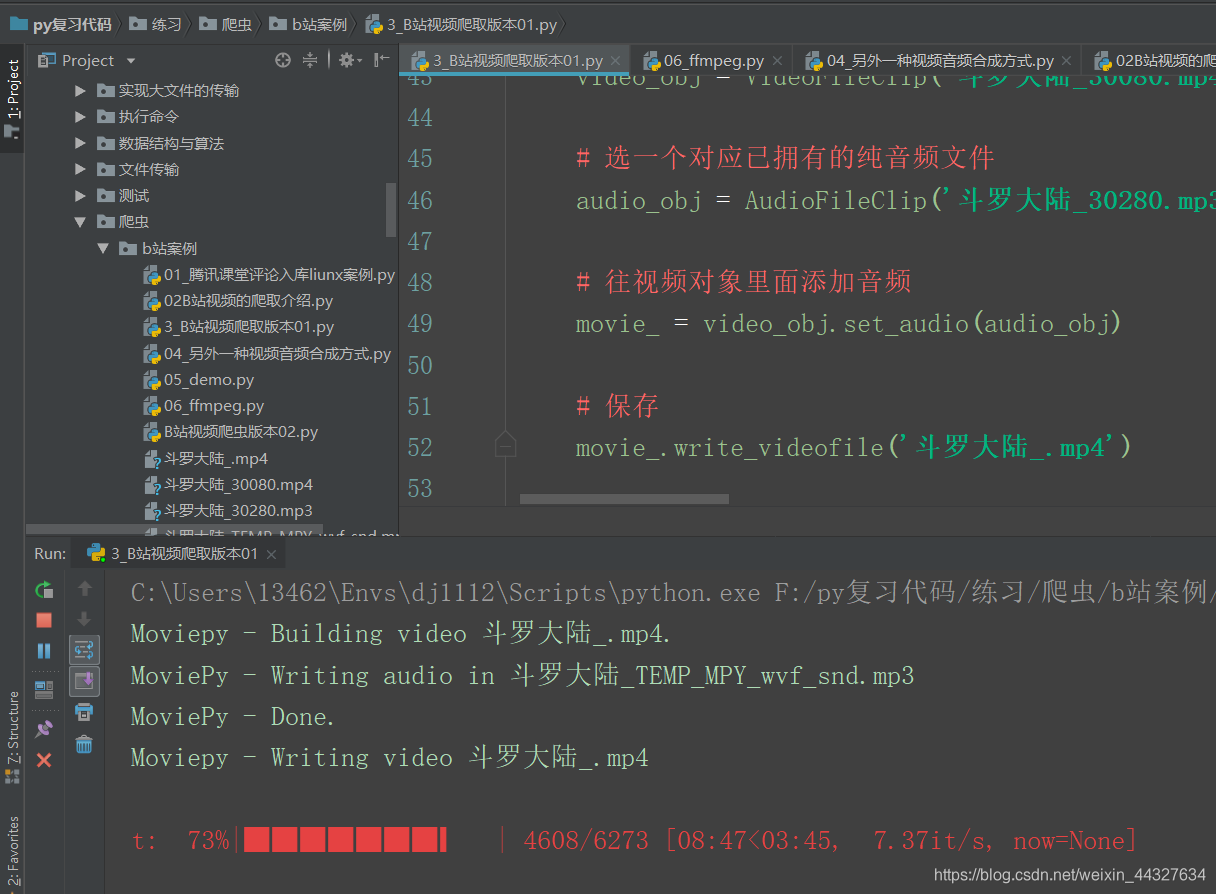
Task: Click the py复习代码 breadcrumb
Action: [61, 24]
